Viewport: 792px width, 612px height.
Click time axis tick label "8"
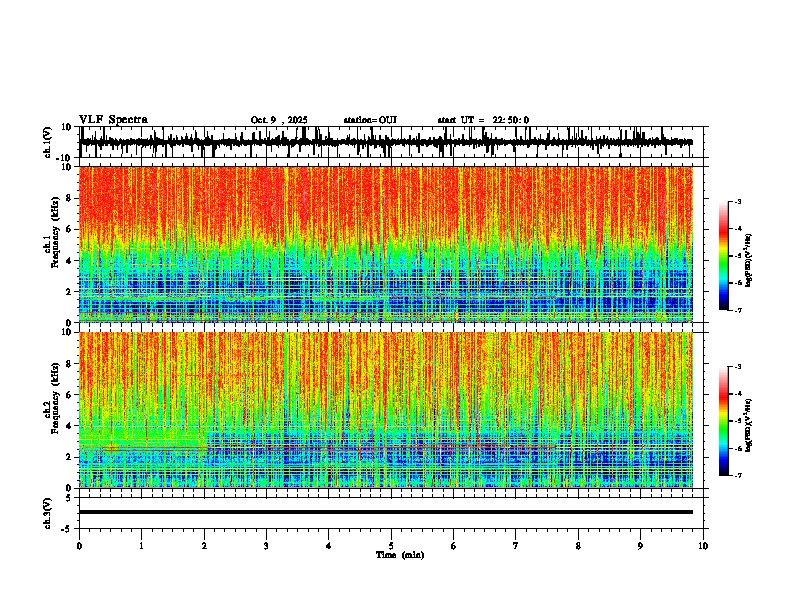pyautogui.click(x=578, y=546)
